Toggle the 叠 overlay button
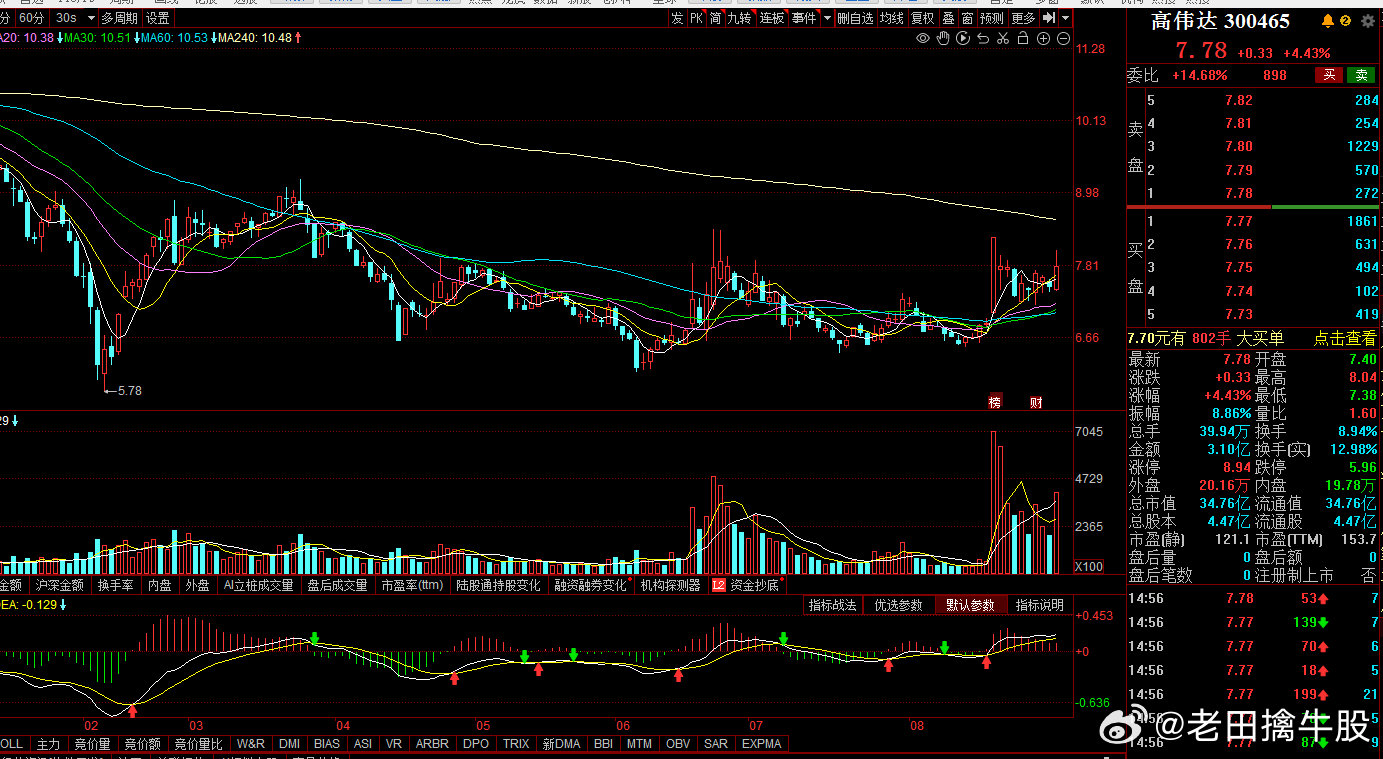Screen dimensions: 1383x759 948,18
